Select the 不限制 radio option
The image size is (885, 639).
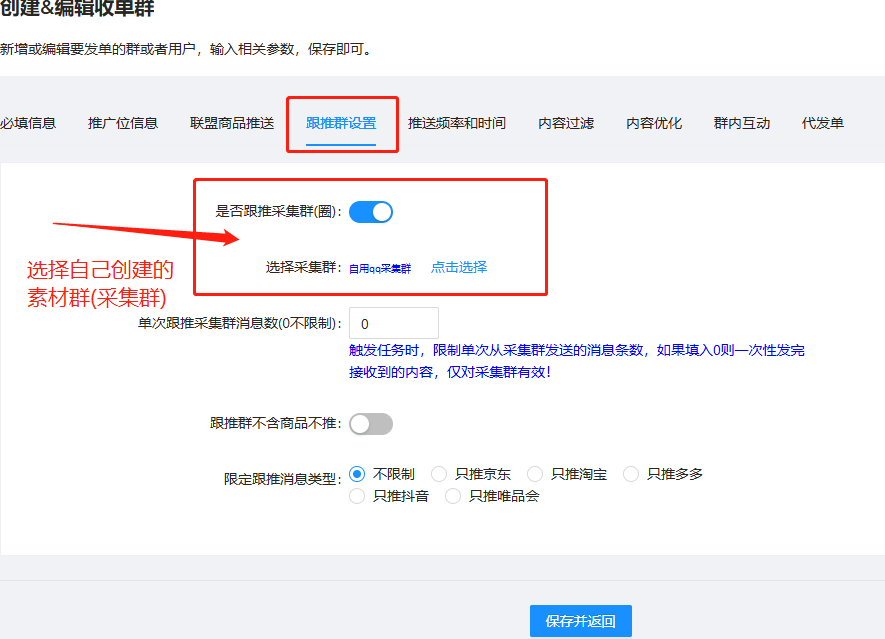[357, 474]
